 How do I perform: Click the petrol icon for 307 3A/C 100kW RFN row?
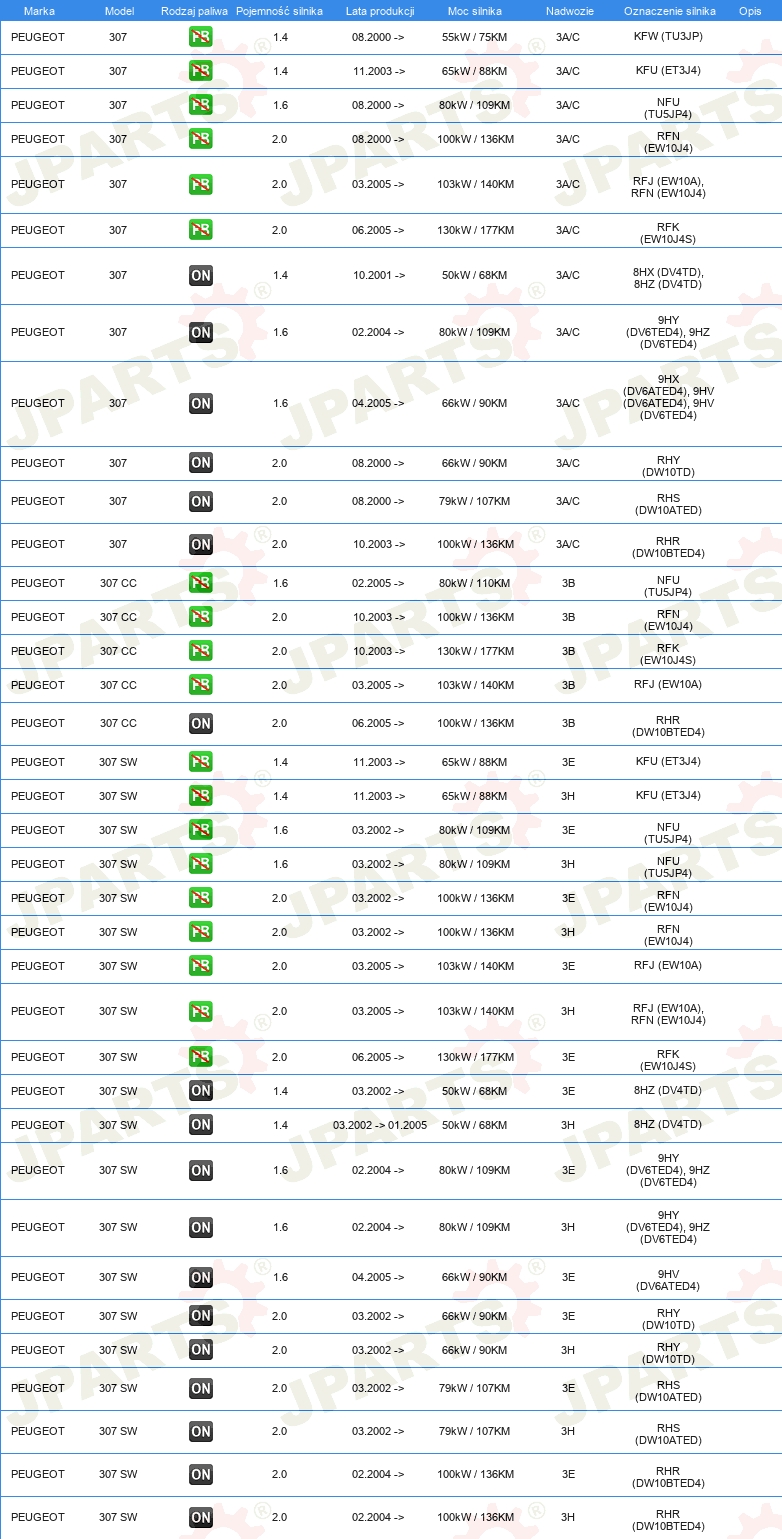[x=201, y=139]
